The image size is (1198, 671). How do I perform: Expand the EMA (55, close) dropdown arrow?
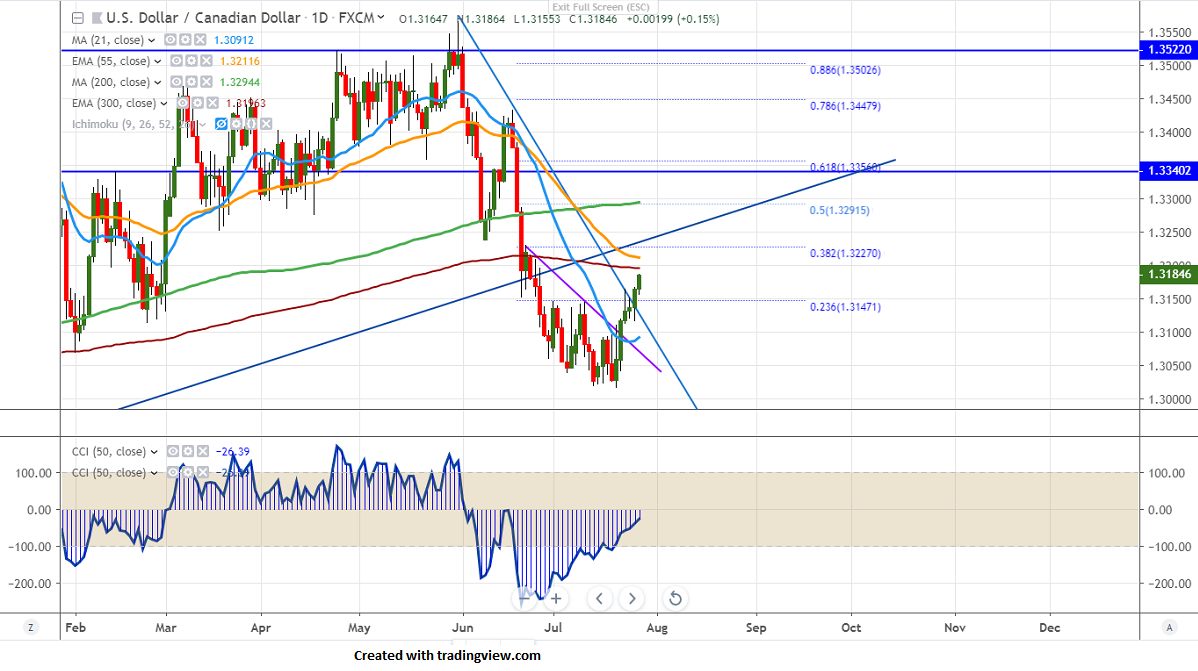pos(158,62)
